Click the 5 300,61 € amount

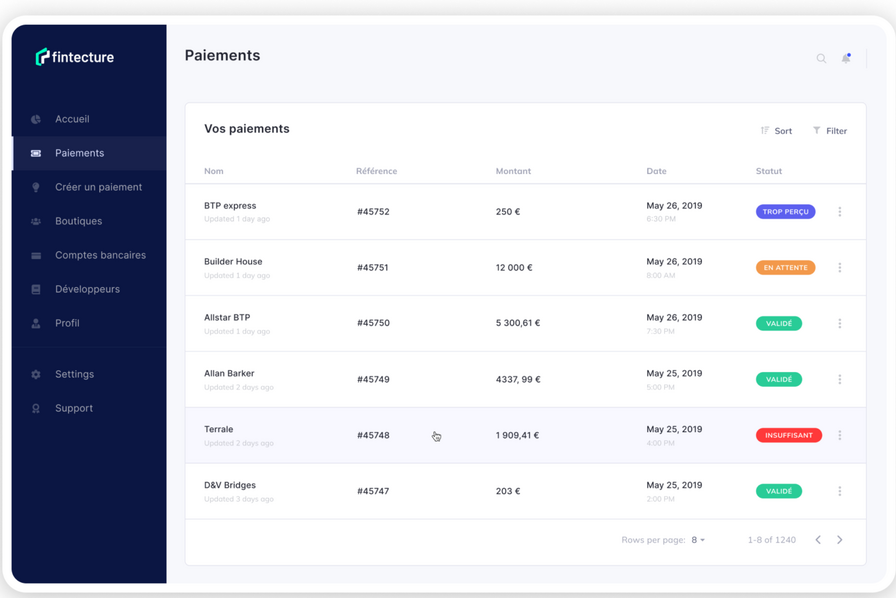tap(518, 323)
